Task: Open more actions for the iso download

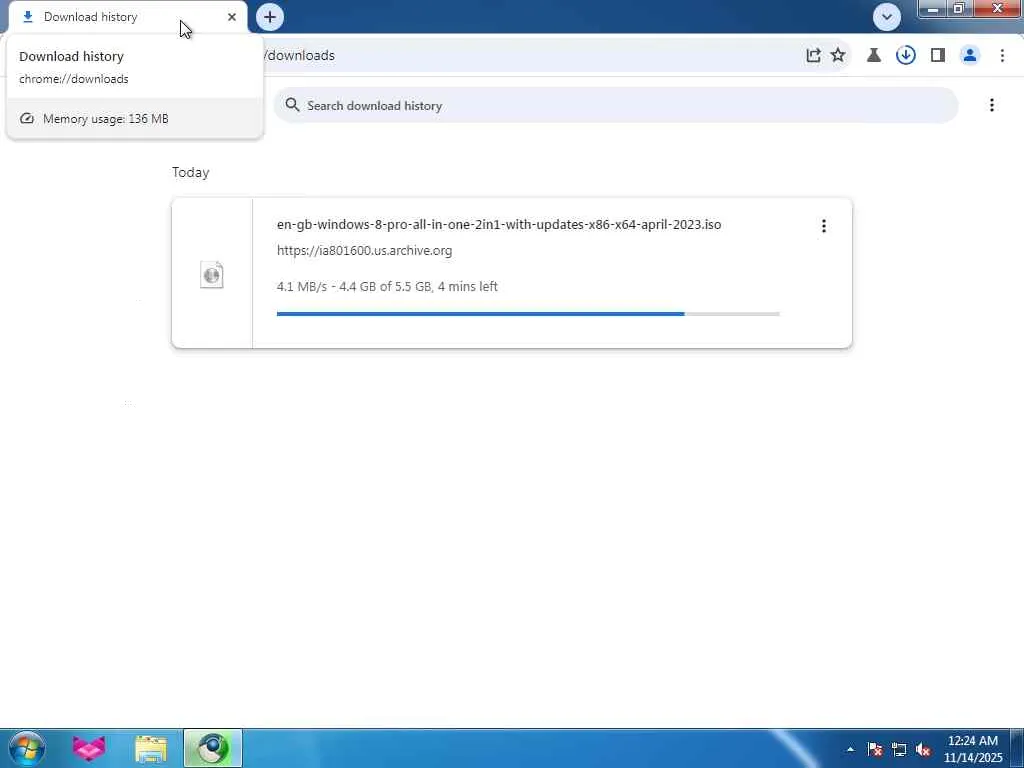Action: (x=824, y=226)
